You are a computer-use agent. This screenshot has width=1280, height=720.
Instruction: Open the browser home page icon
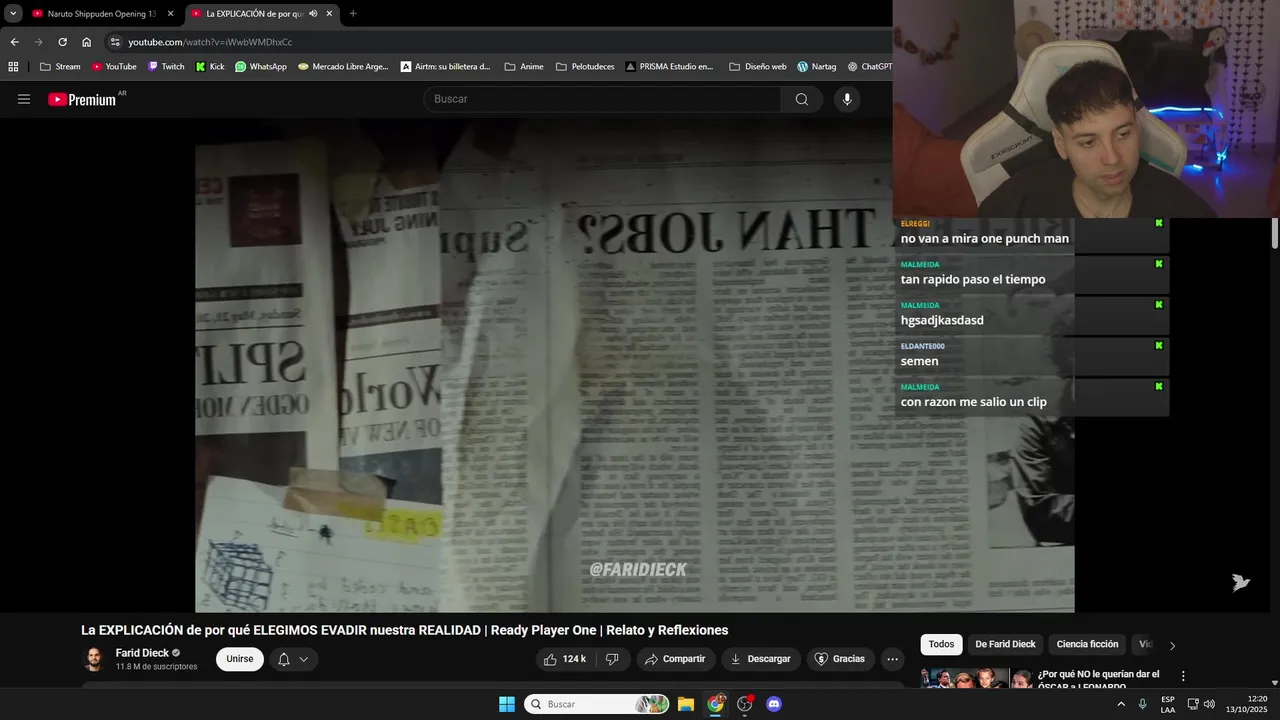(x=87, y=42)
